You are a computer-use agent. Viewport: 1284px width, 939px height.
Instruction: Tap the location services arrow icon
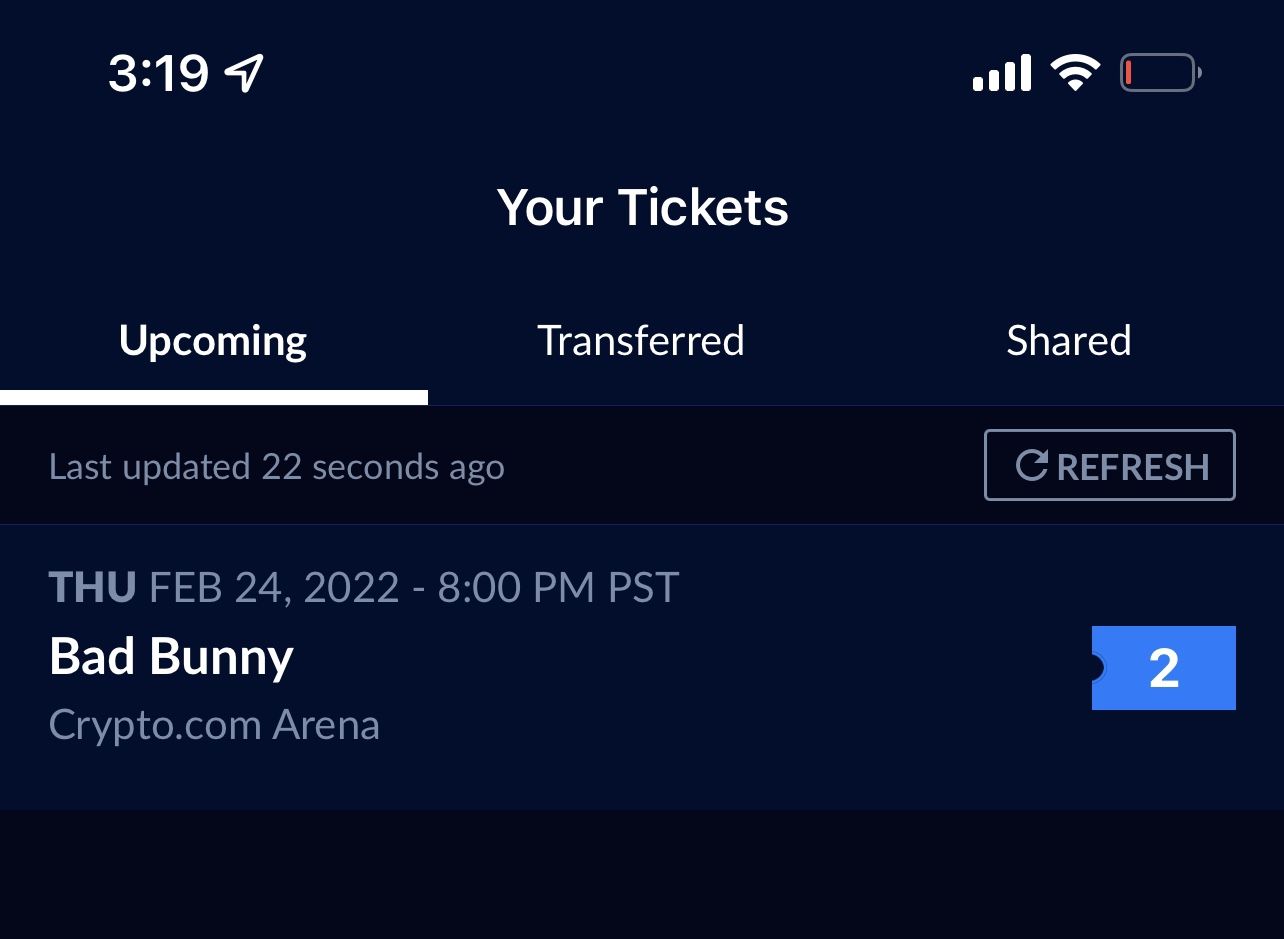pos(245,72)
